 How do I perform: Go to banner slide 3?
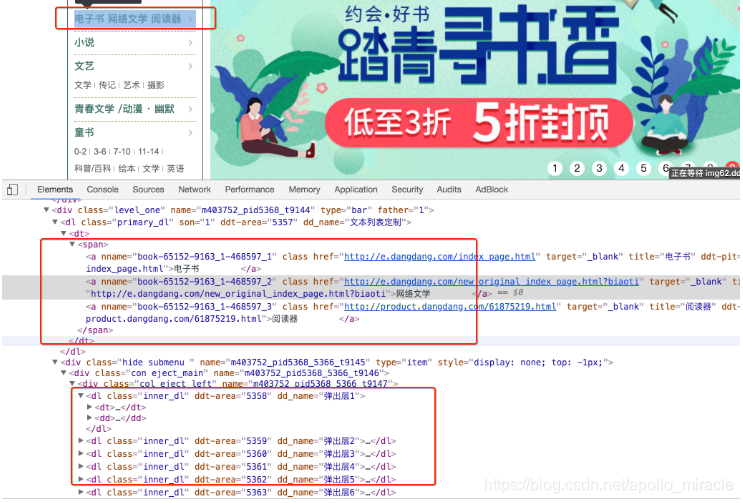[599, 168]
